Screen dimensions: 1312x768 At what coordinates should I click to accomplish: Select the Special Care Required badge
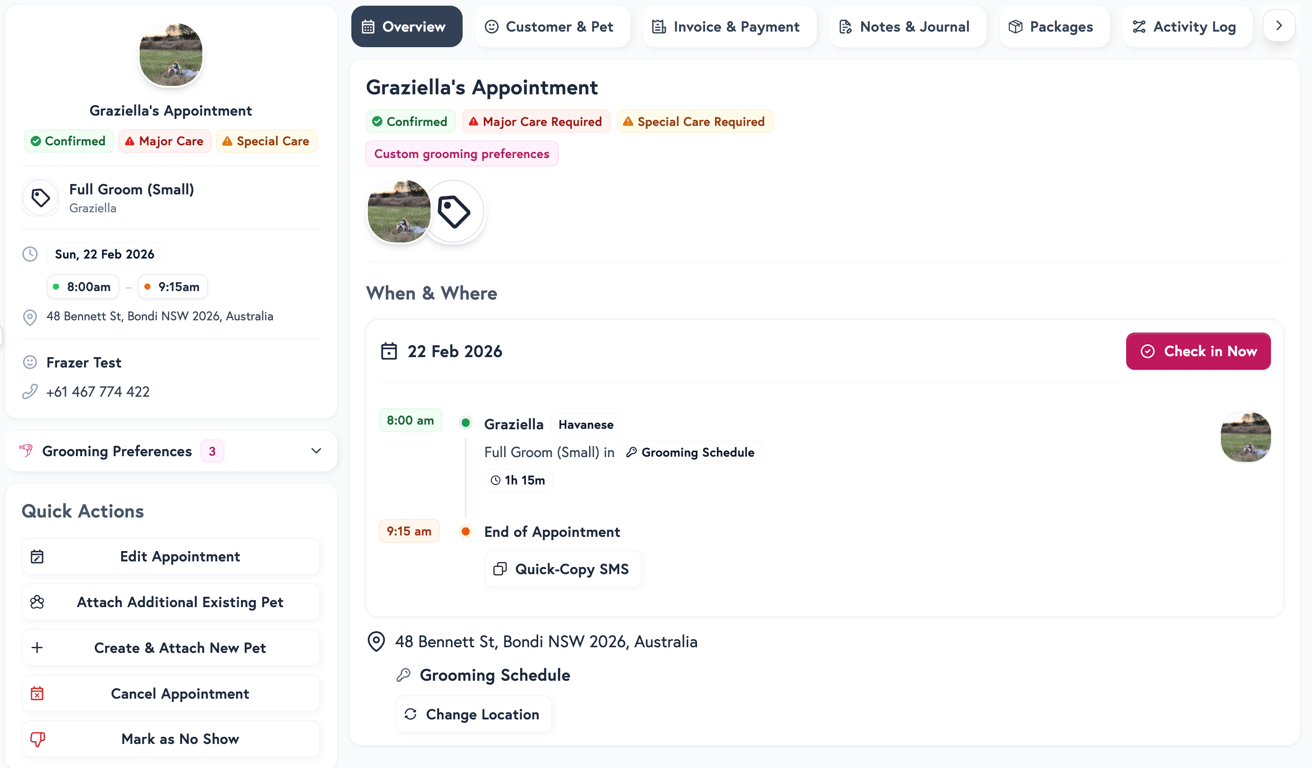click(694, 121)
